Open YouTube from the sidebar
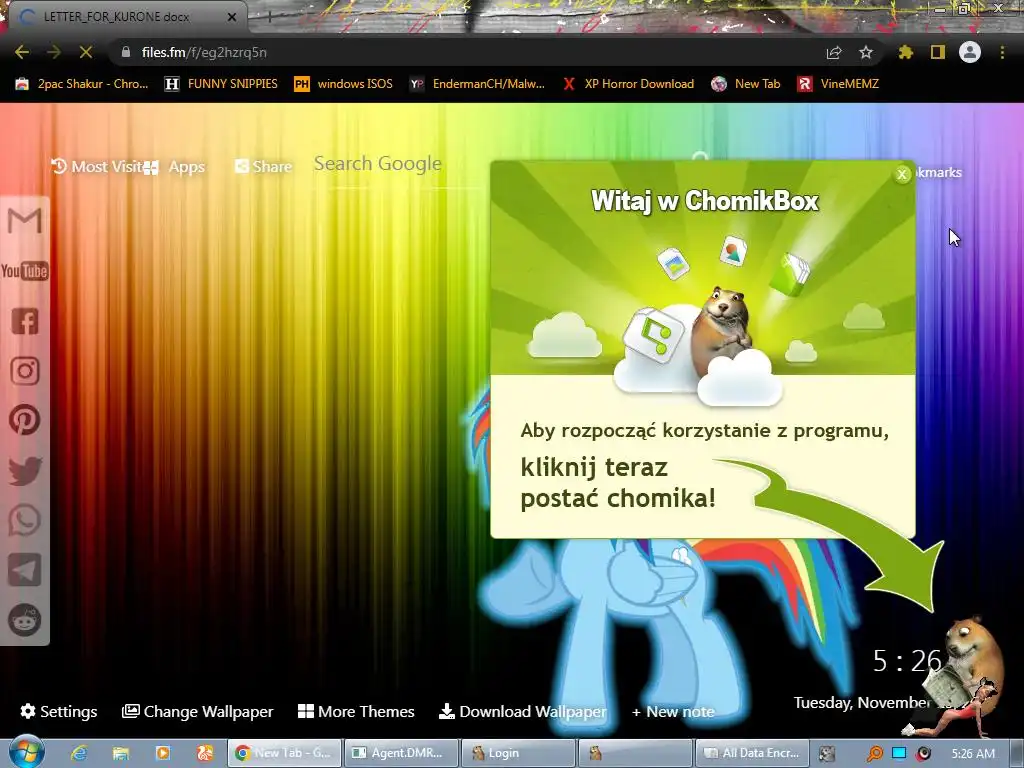 25,270
